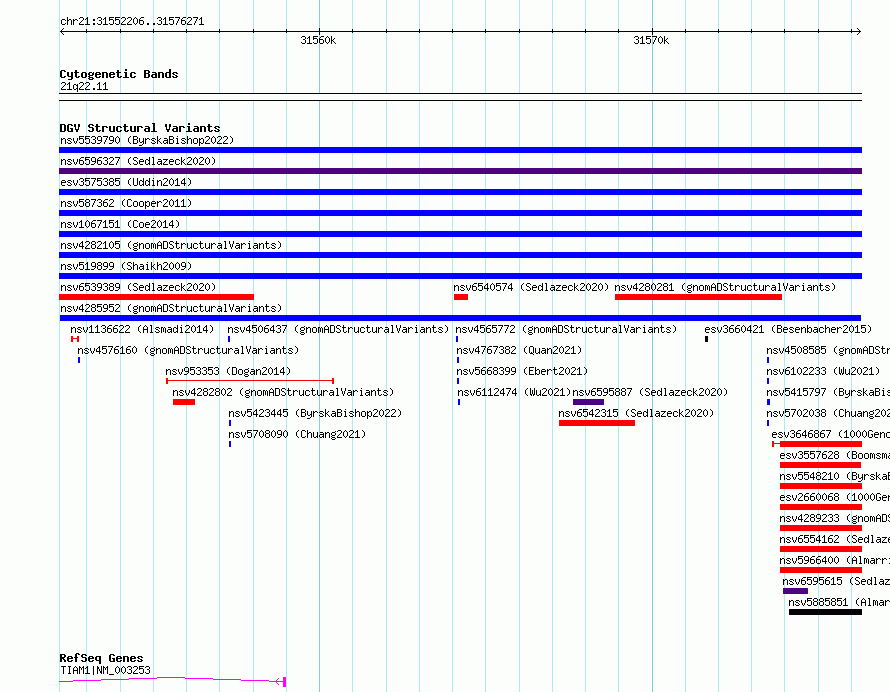Click the 31560k ruler label
890x692 pixels.
tap(318, 40)
